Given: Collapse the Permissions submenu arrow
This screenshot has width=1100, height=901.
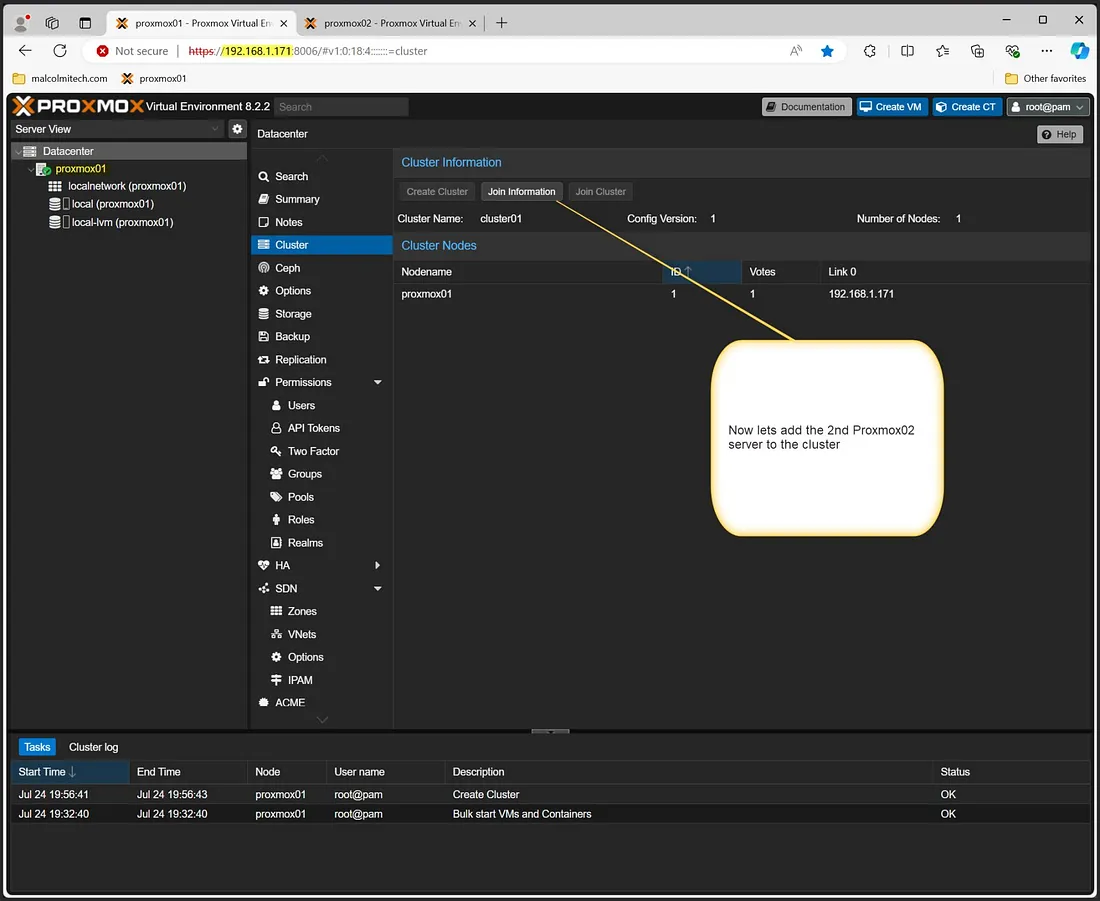Looking at the screenshot, I should point(378,383).
